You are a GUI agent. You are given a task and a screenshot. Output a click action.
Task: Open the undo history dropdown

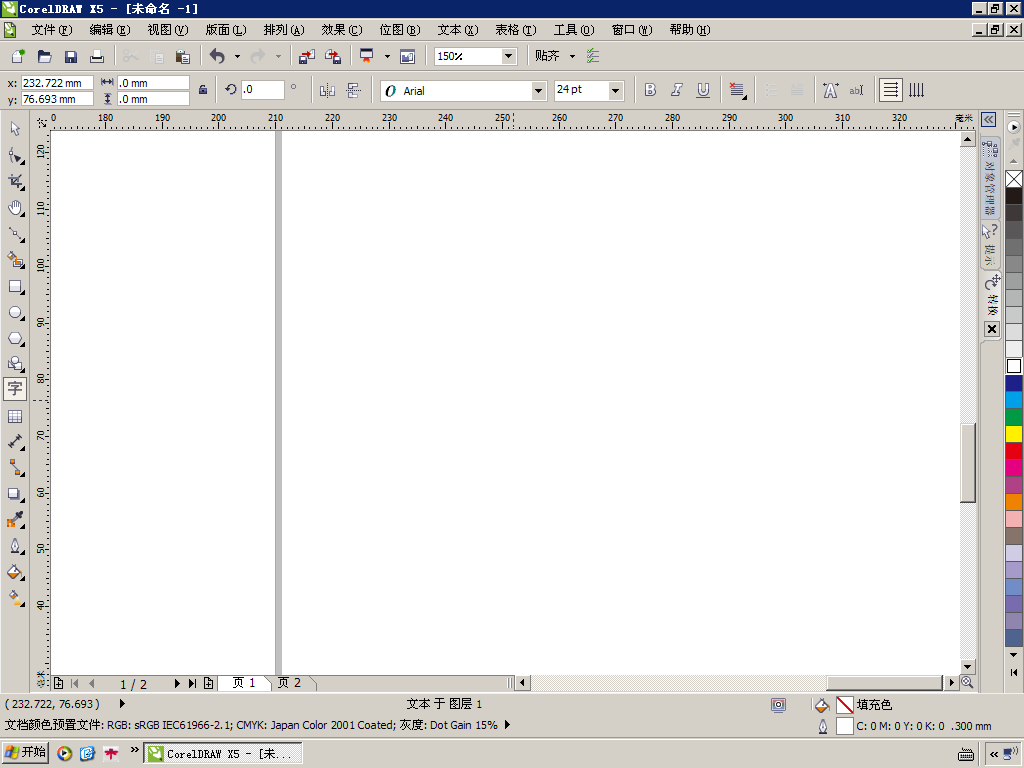pos(237,57)
